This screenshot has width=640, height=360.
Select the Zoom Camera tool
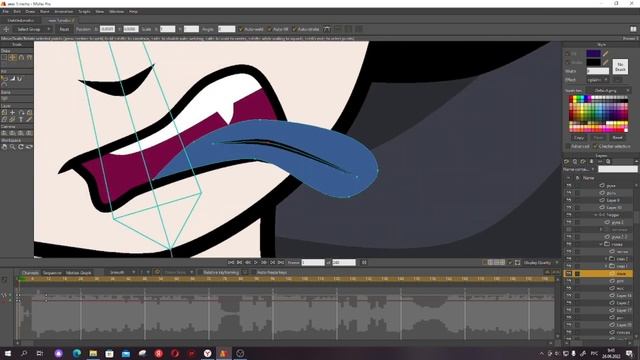pos(13,133)
